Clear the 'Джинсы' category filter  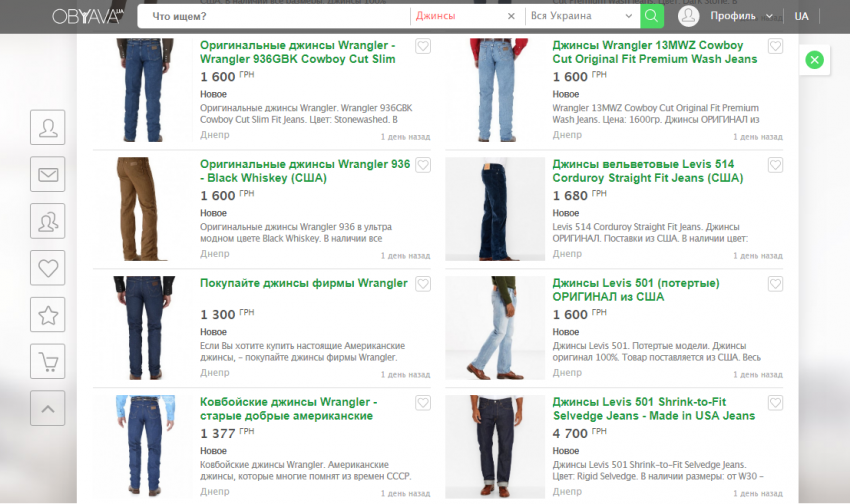point(511,16)
